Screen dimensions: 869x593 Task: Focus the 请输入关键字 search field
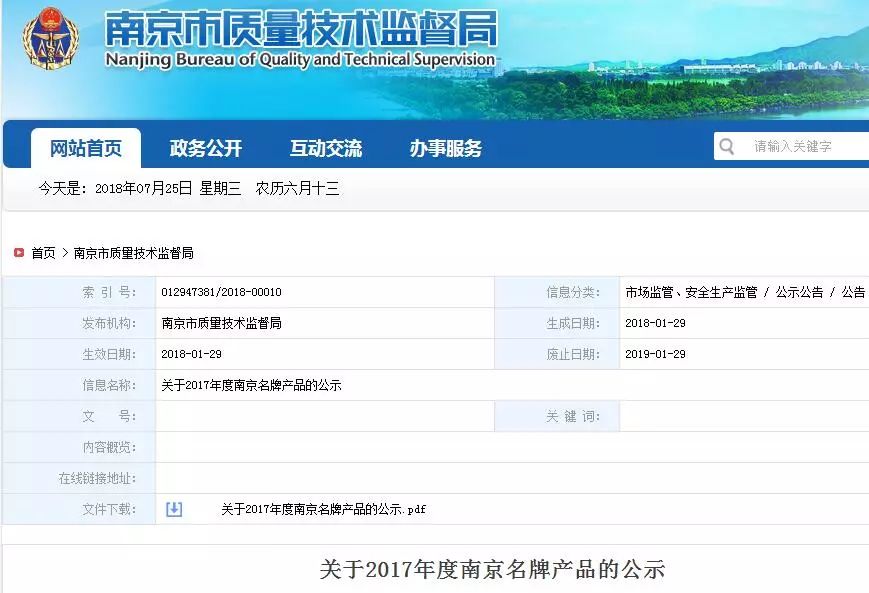click(x=800, y=147)
